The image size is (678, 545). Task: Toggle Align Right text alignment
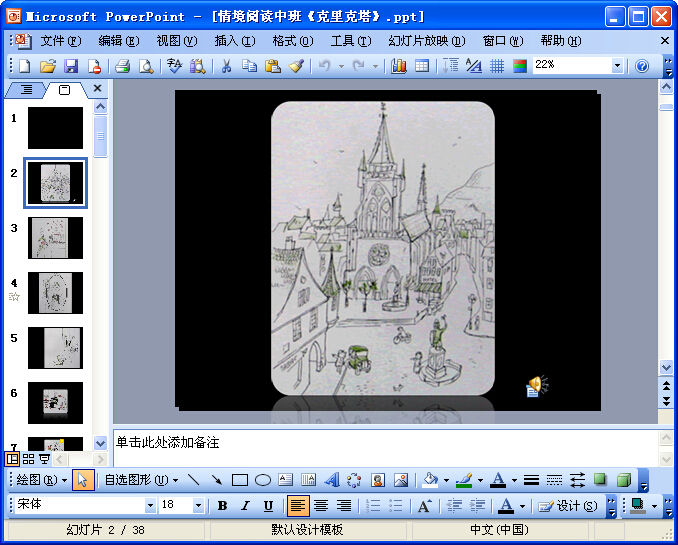coord(344,505)
